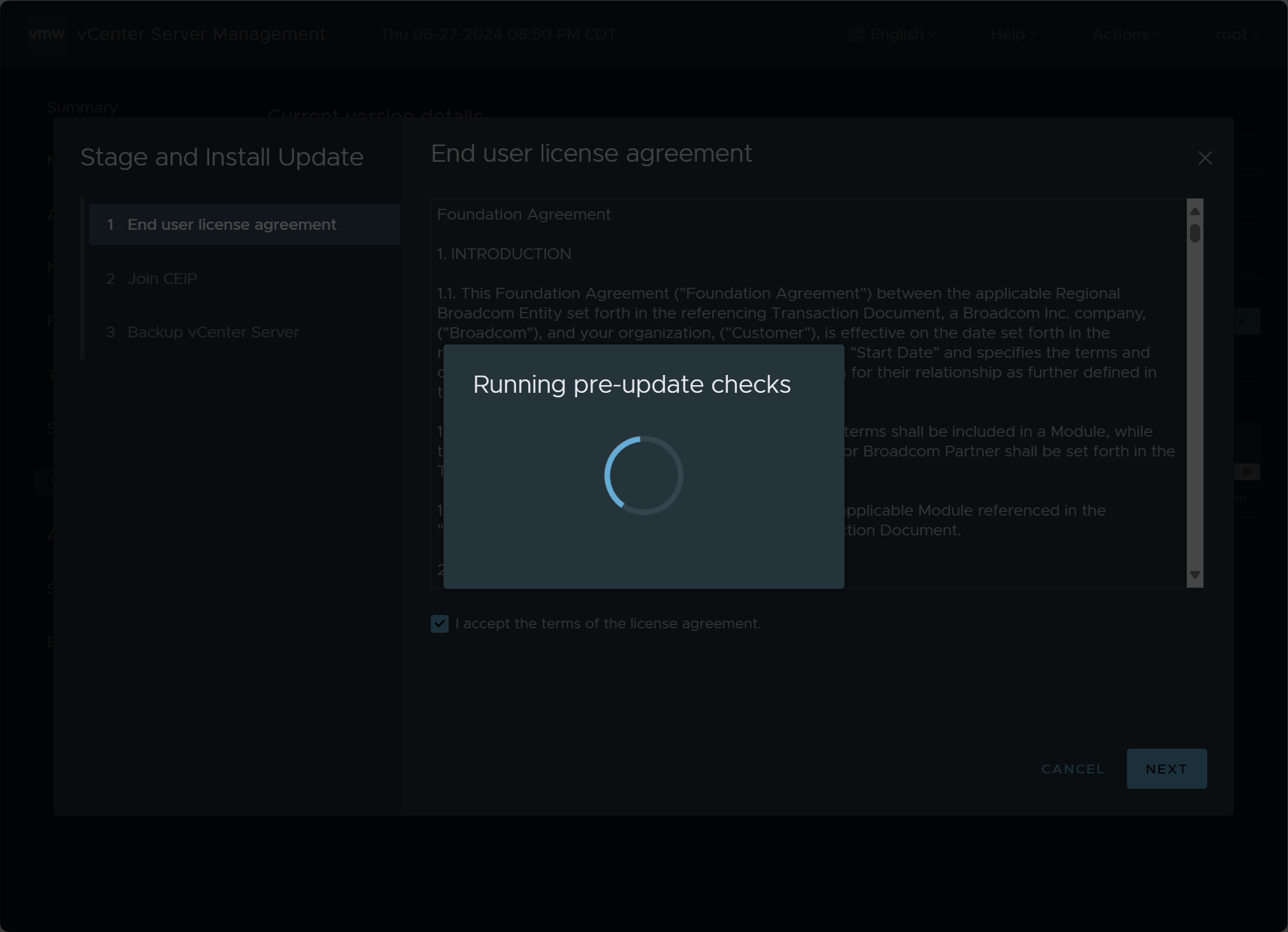Select the Backup vCenter Server step
Image resolution: width=1288 pixels, height=932 pixels.
coord(213,332)
